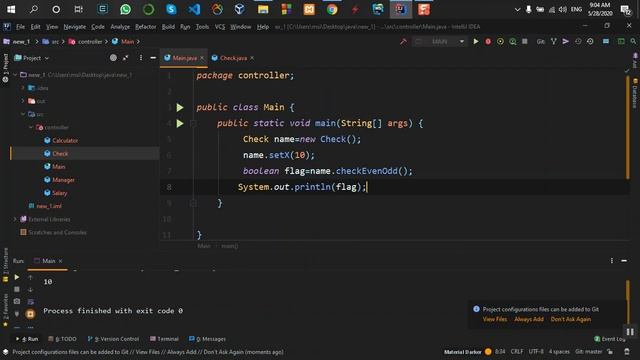Click the Search Everywhere magnifier icon

633,41
